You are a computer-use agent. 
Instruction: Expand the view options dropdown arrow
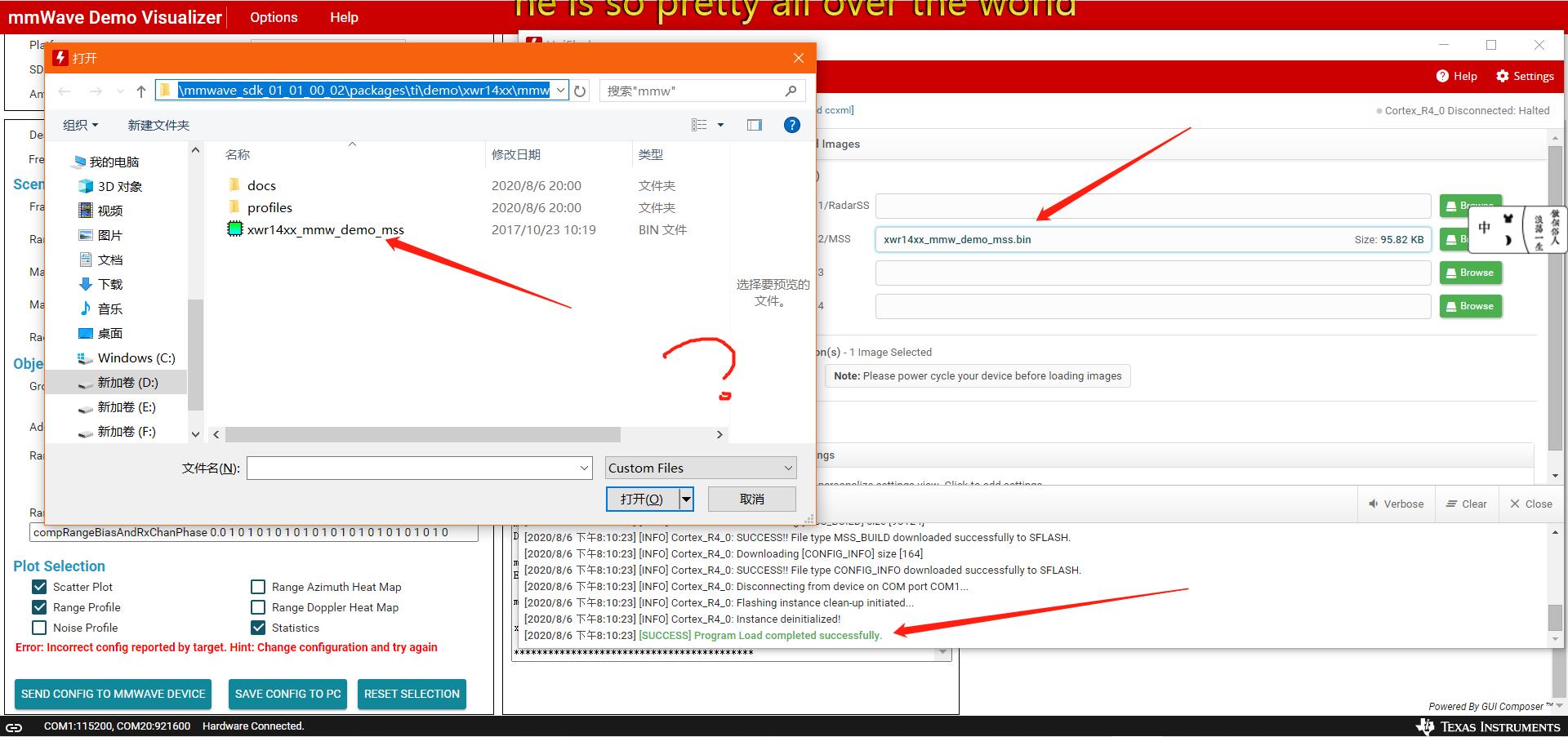720,125
